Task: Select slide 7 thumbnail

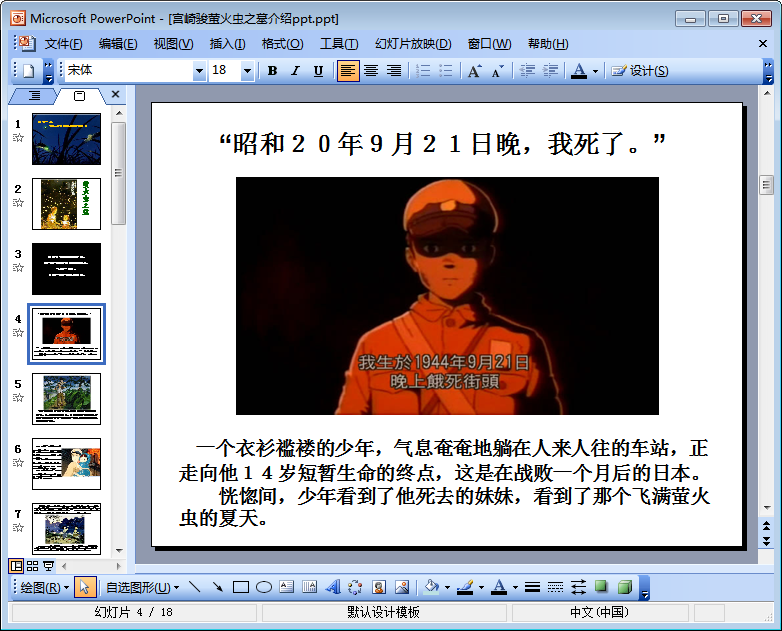Action: click(66, 529)
